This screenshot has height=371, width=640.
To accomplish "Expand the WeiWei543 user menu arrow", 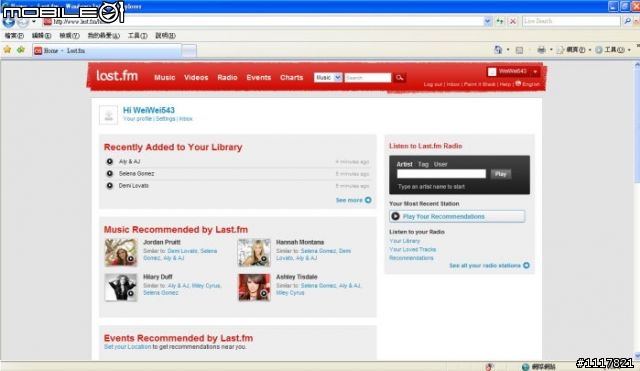I will click(x=535, y=72).
